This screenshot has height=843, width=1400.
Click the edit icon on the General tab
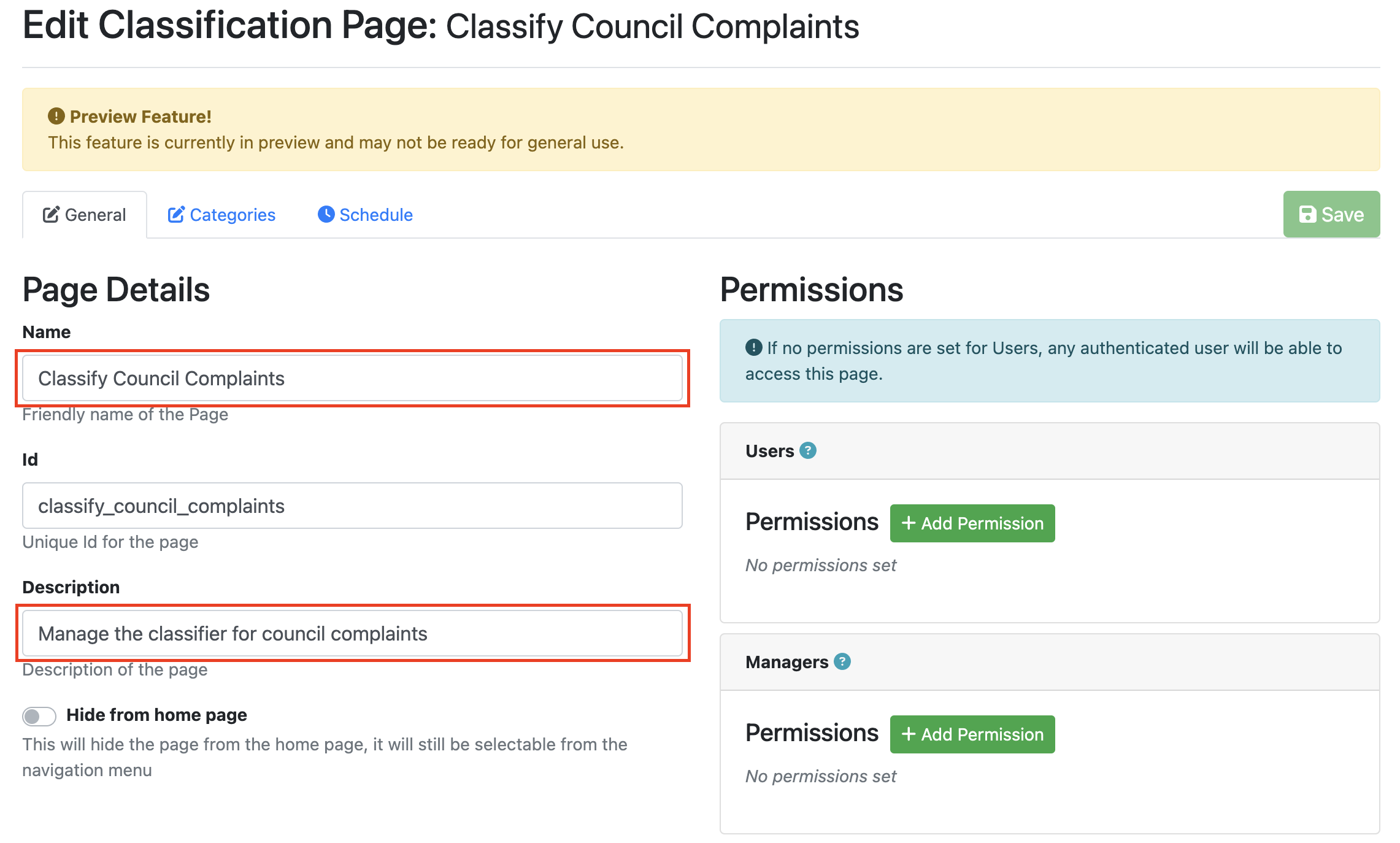(x=51, y=215)
